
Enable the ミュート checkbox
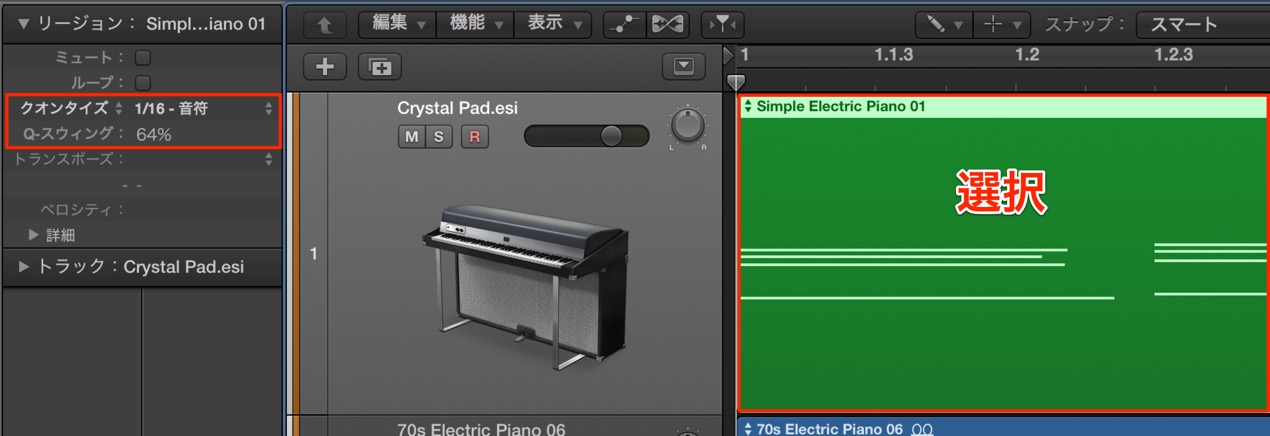click(x=143, y=57)
